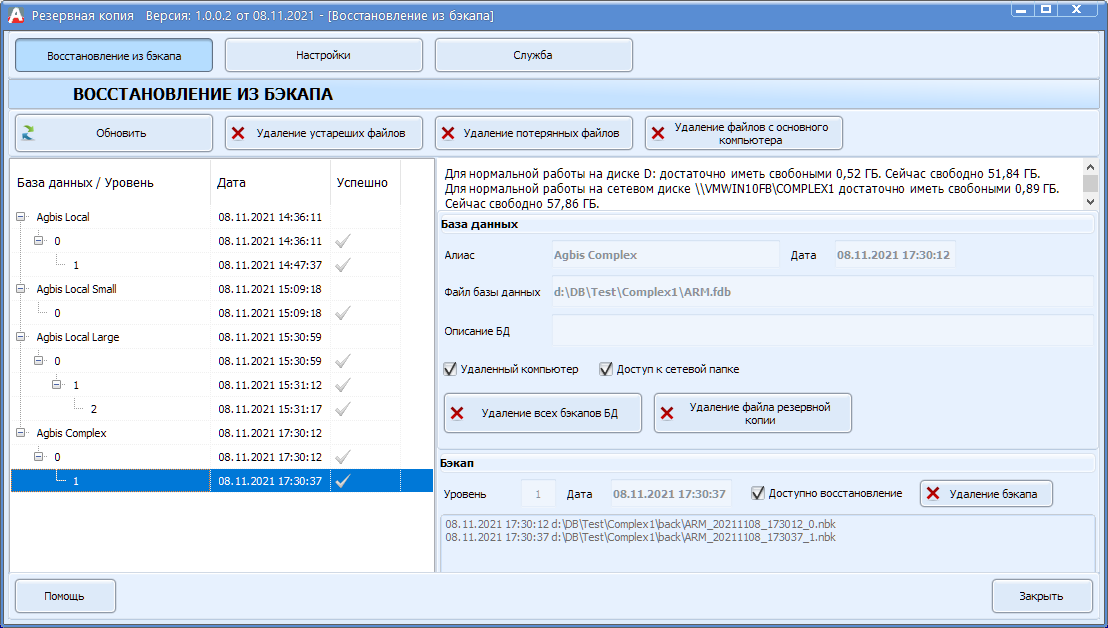Viewport: 1108px width, 628px height.
Task: Click the info text scrollbar down arrow
Action: (1090, 201)
